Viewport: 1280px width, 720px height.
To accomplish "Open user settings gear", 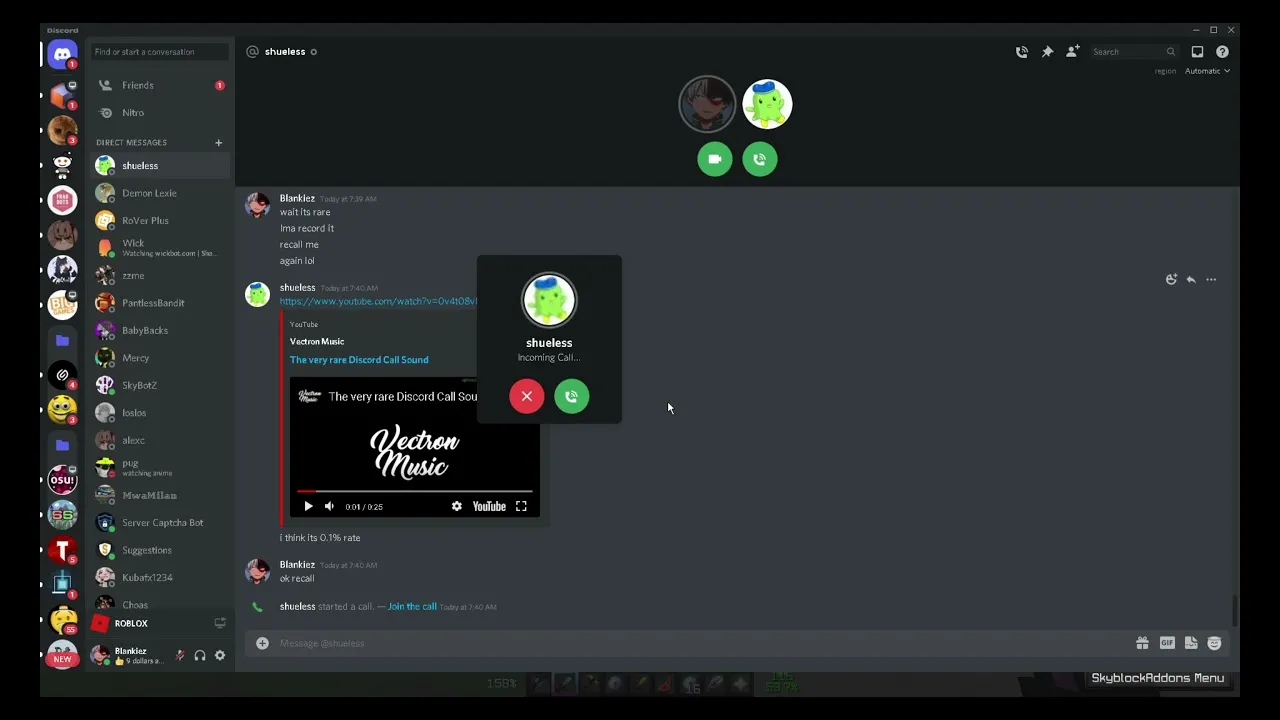I will point(220,656).
